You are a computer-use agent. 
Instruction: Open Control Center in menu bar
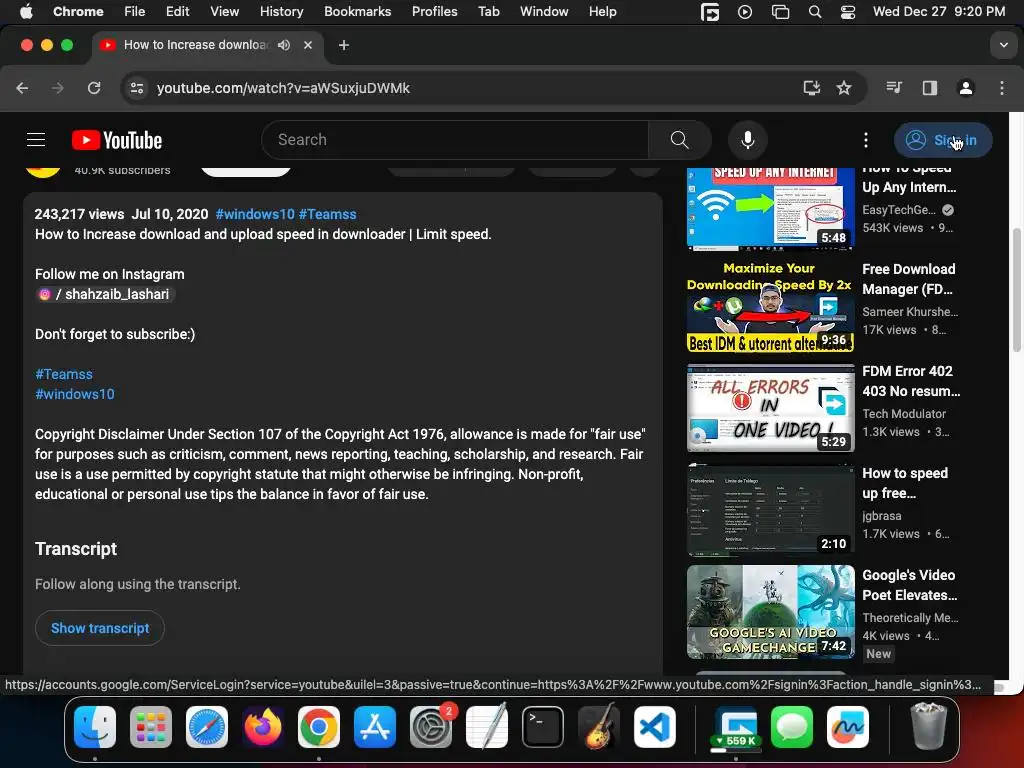pos(848,12)
